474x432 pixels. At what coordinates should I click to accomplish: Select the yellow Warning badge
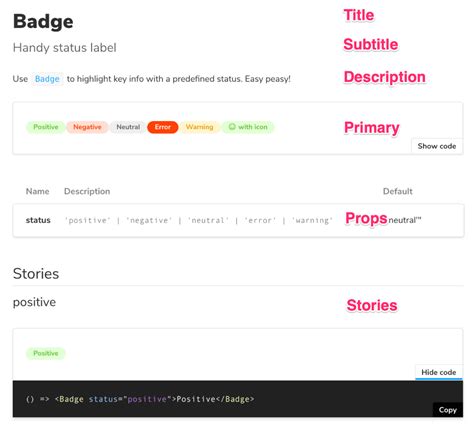[x=199, y=127]
